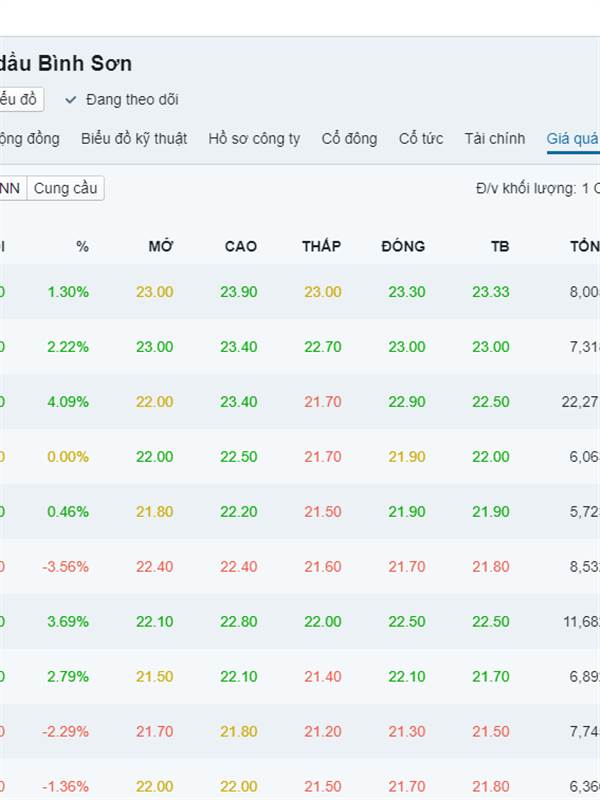The width and height of the screenshot is (600, 800).
Task: Click close price 22.90 in the 4.09% row
Action: point(407,402)
